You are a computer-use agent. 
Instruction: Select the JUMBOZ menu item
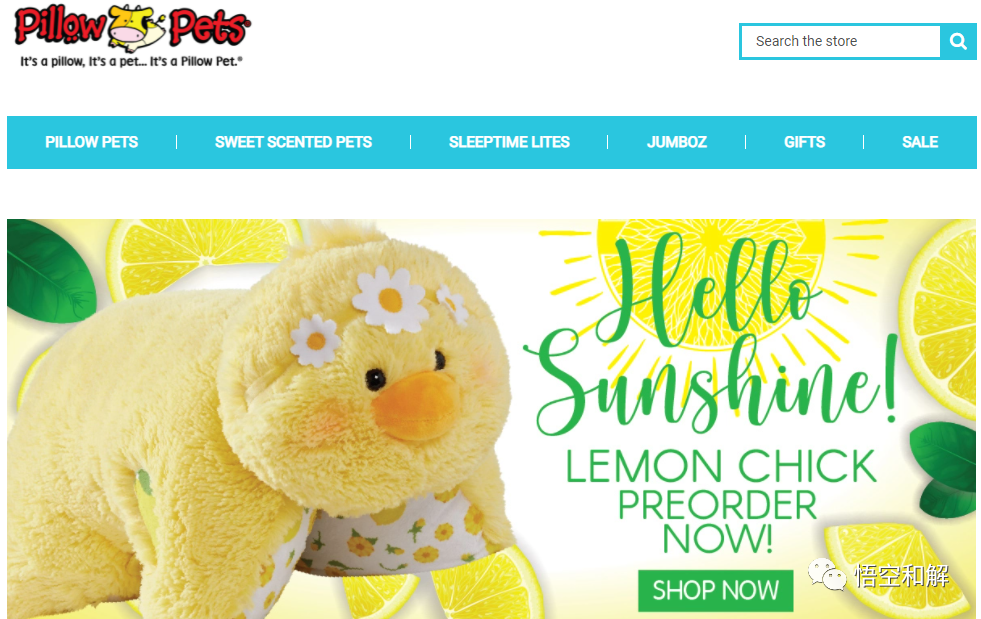[x=677, y=142]
